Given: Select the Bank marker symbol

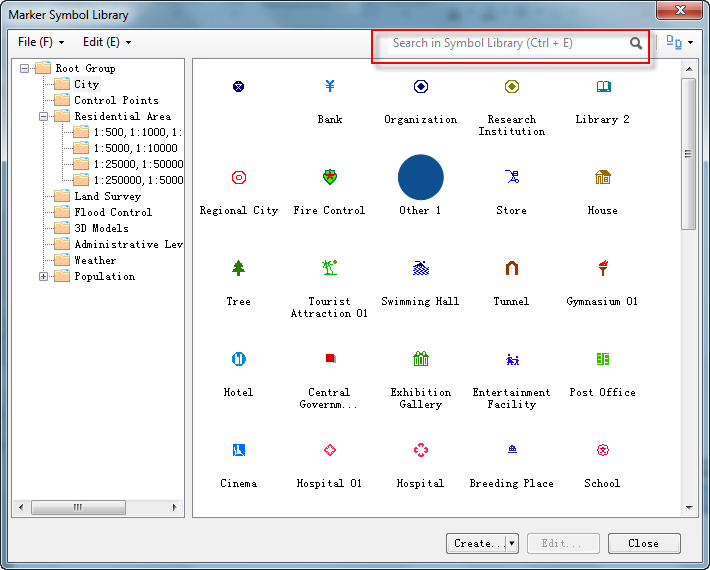Looking at the screenshot, I should [x=329, y=87].
